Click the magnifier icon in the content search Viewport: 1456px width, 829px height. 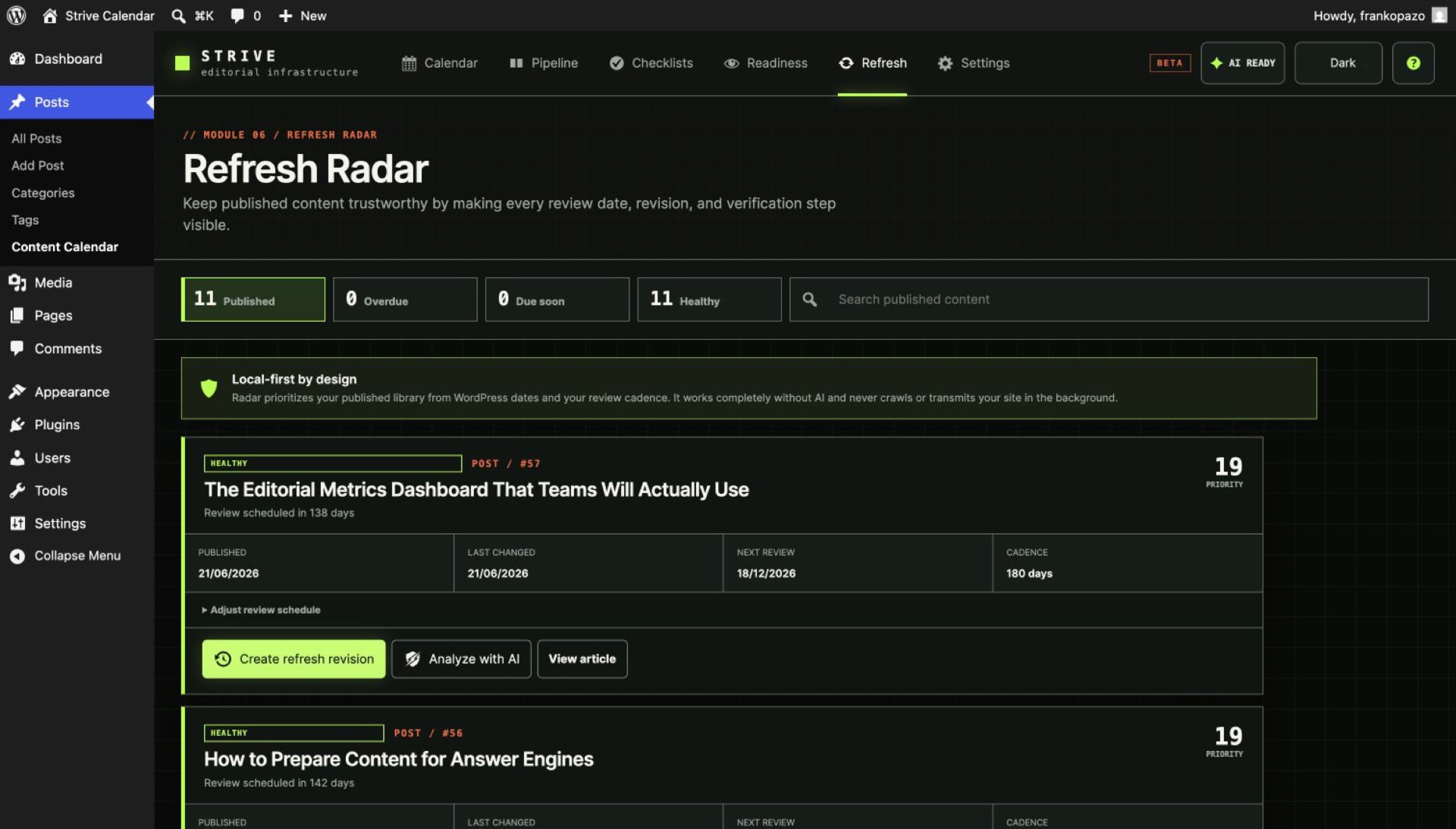click(x=810, y=300)
